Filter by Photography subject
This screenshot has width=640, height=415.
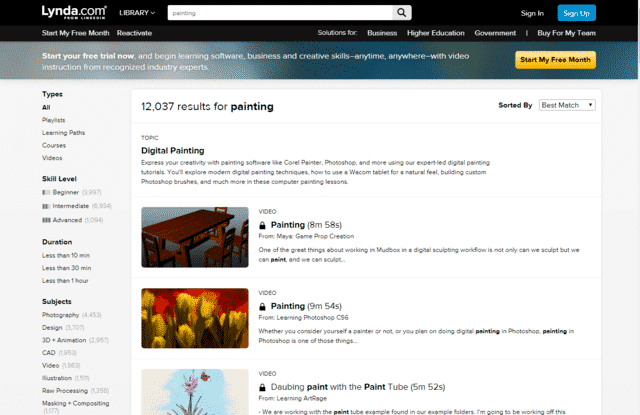click(x=60, y=315)
